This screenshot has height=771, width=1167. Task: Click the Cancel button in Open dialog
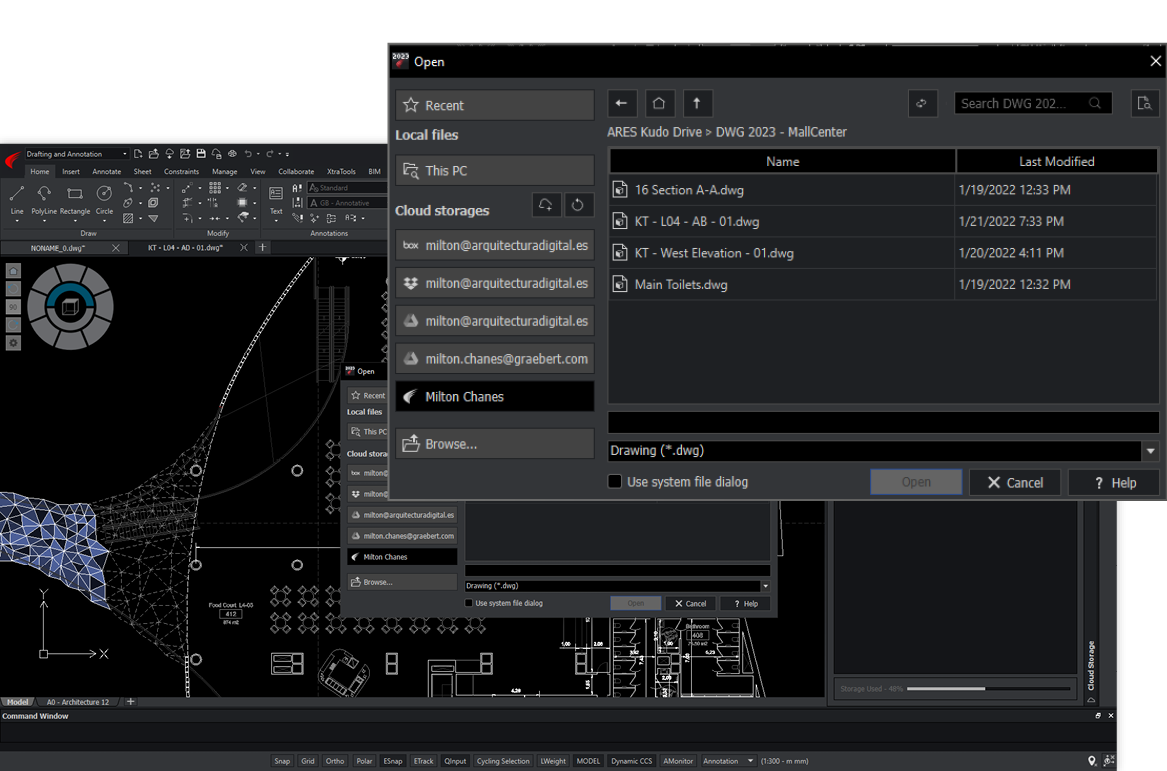[x=1015, y=482]
